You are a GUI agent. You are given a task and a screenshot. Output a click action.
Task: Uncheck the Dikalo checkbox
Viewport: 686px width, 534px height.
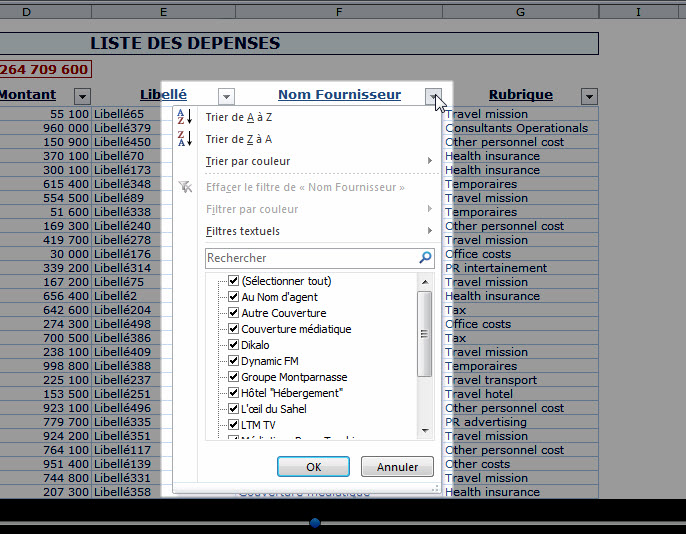233,345
